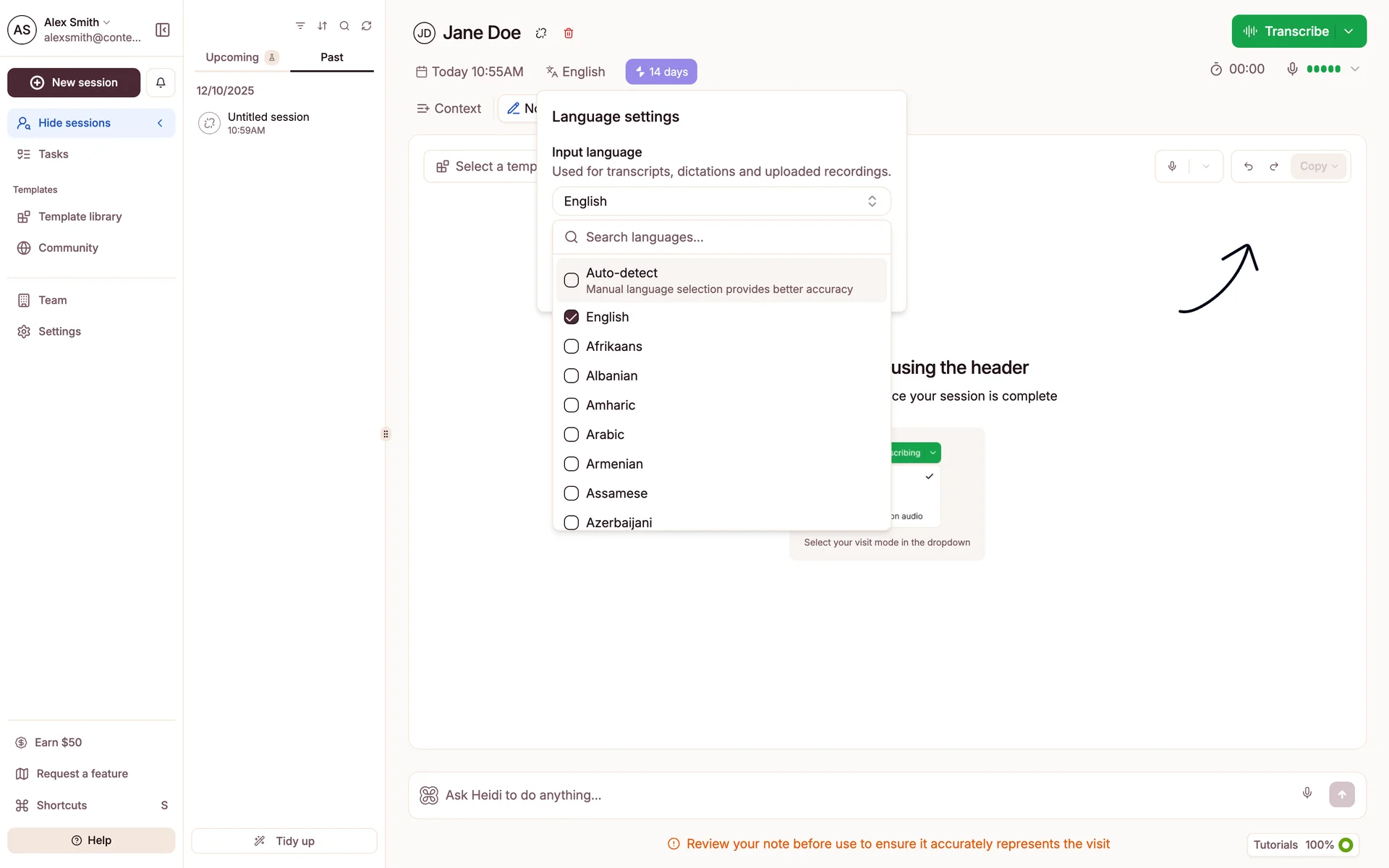The width and height of the screenshot is (1389, 868).
Task: Select the Afrikaans checkbox
Action: pos(572,346)
